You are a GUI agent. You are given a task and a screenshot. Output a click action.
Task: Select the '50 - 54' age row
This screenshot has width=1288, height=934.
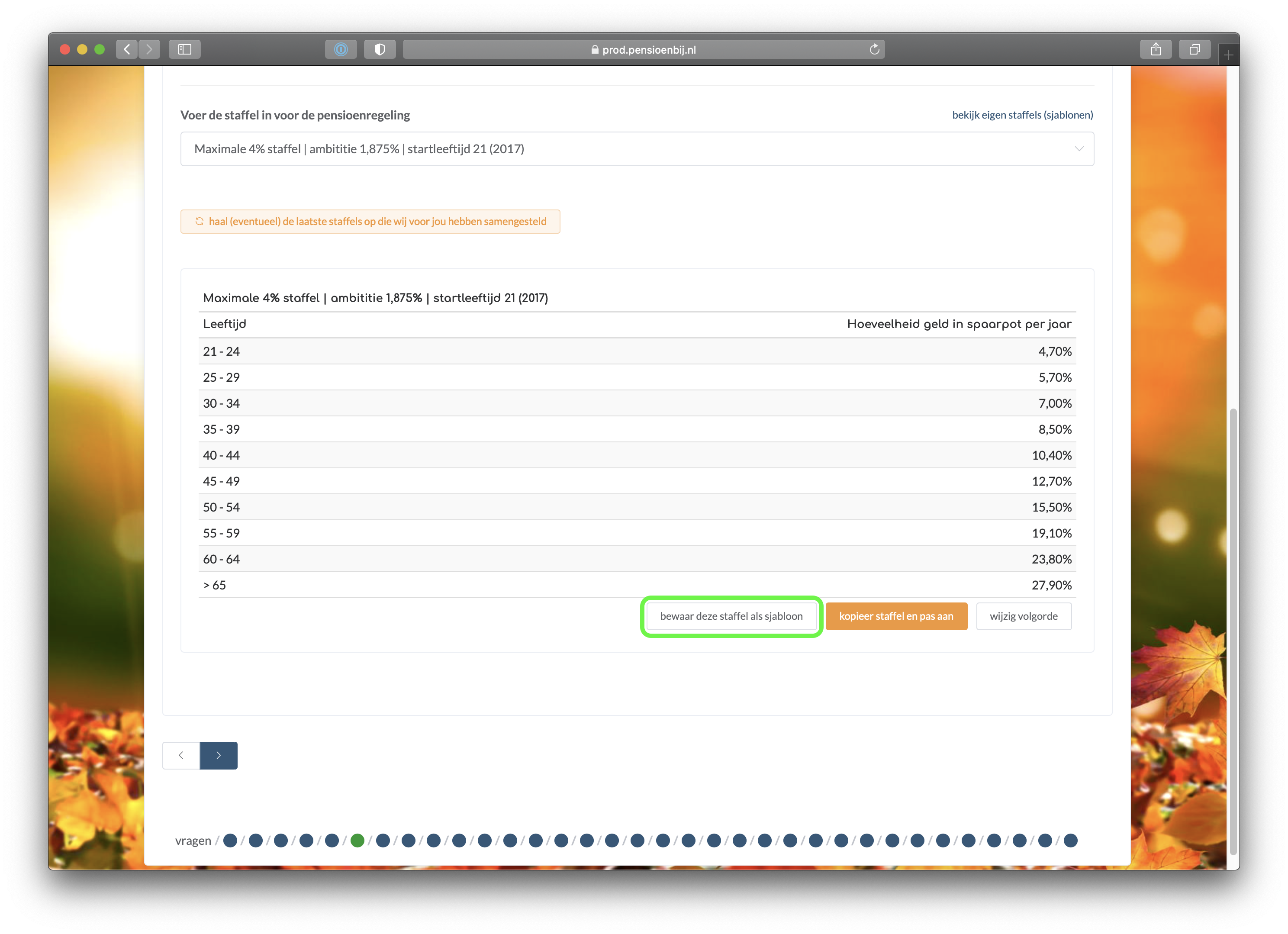(637, 507)
